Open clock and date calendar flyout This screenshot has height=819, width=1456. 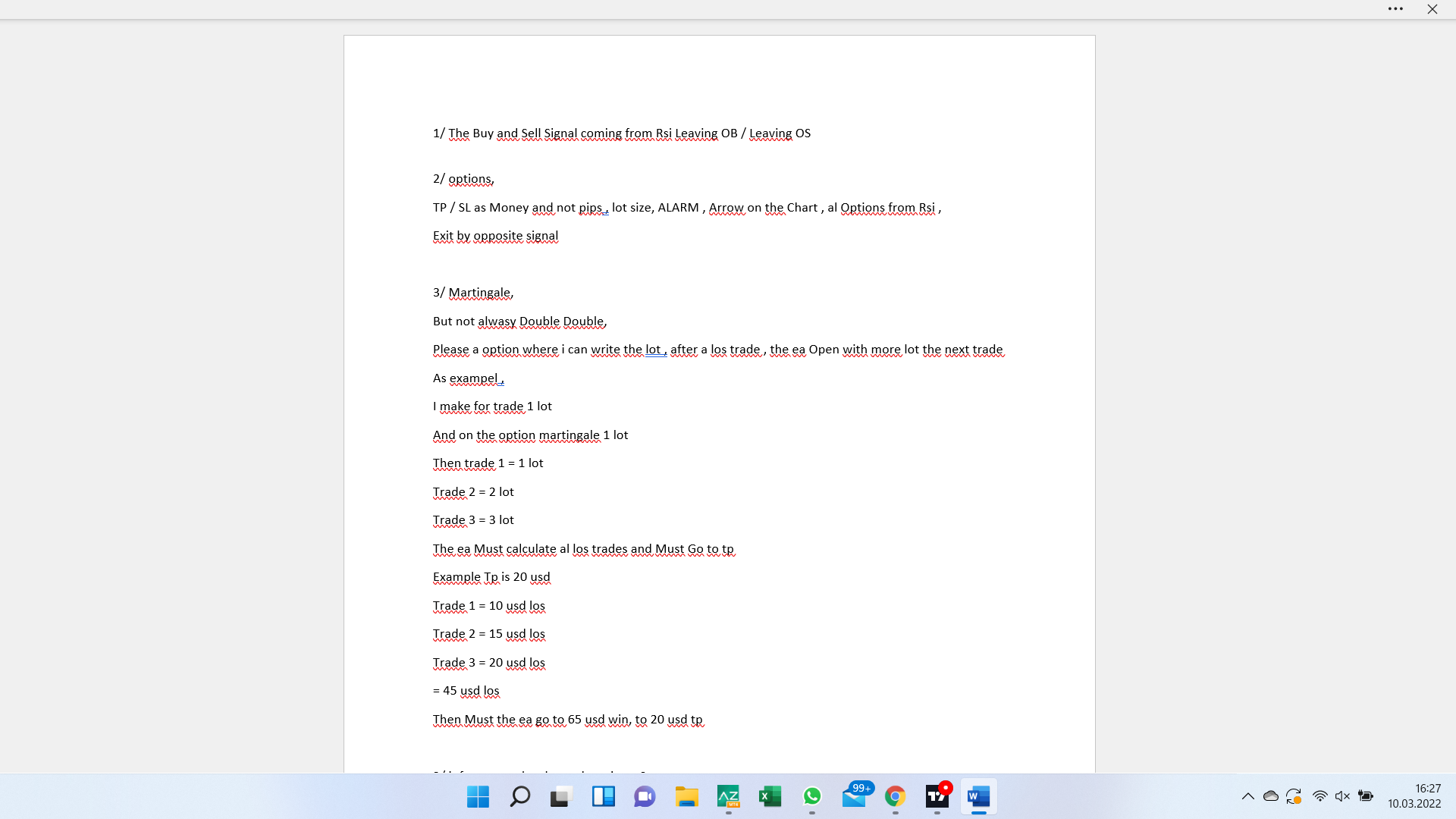point(1414,796)
